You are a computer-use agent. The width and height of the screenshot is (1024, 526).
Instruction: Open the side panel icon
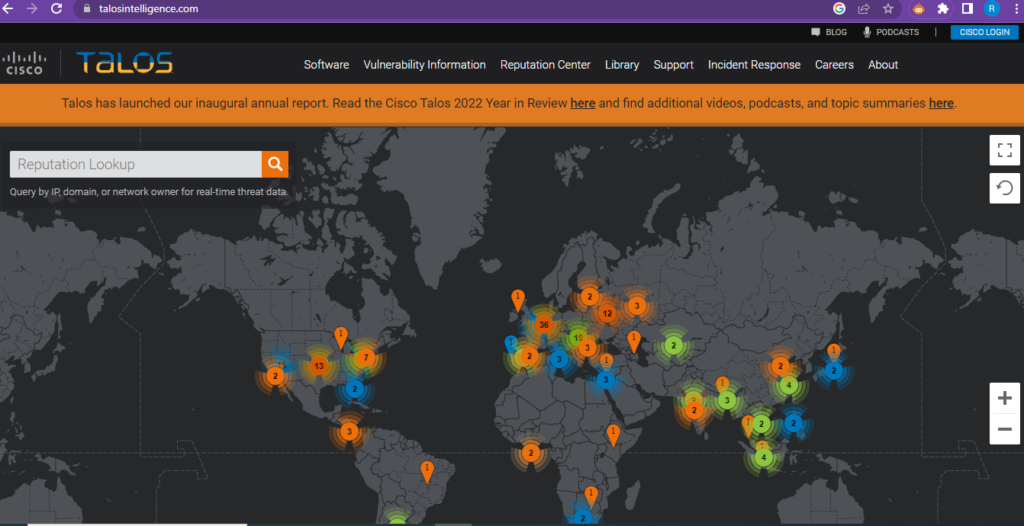pos(967,8)
